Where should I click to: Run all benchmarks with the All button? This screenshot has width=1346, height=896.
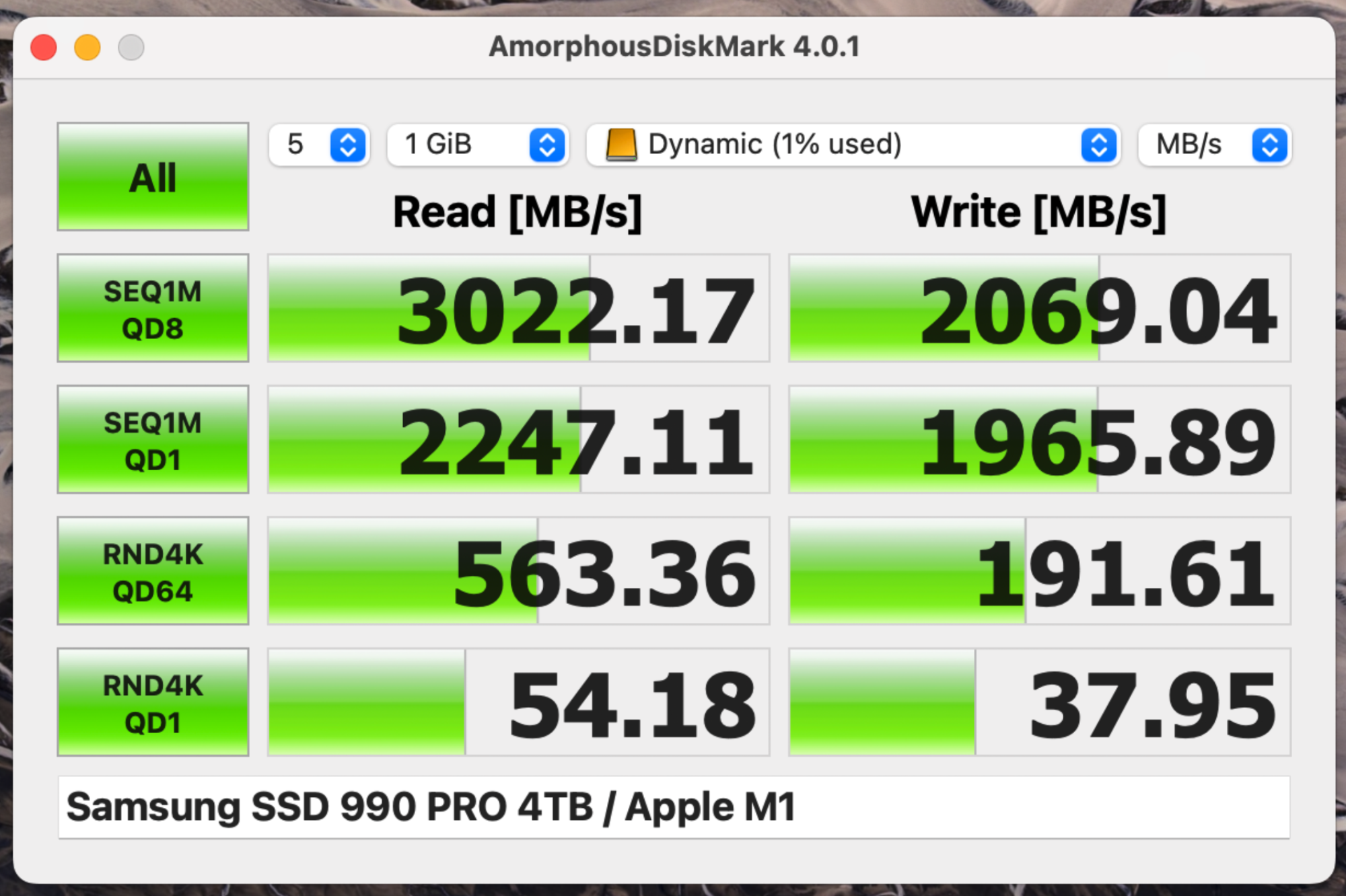pos(153,177)
